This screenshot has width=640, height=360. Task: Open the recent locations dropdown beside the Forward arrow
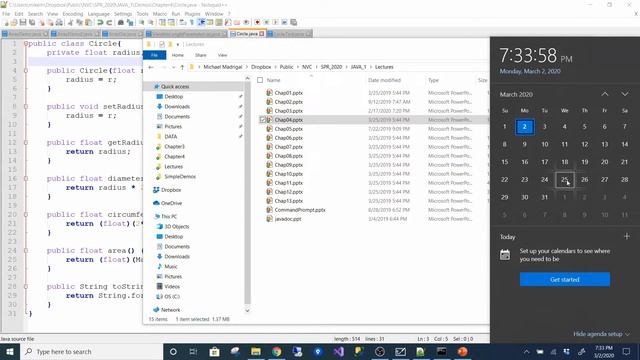point(173,67)
